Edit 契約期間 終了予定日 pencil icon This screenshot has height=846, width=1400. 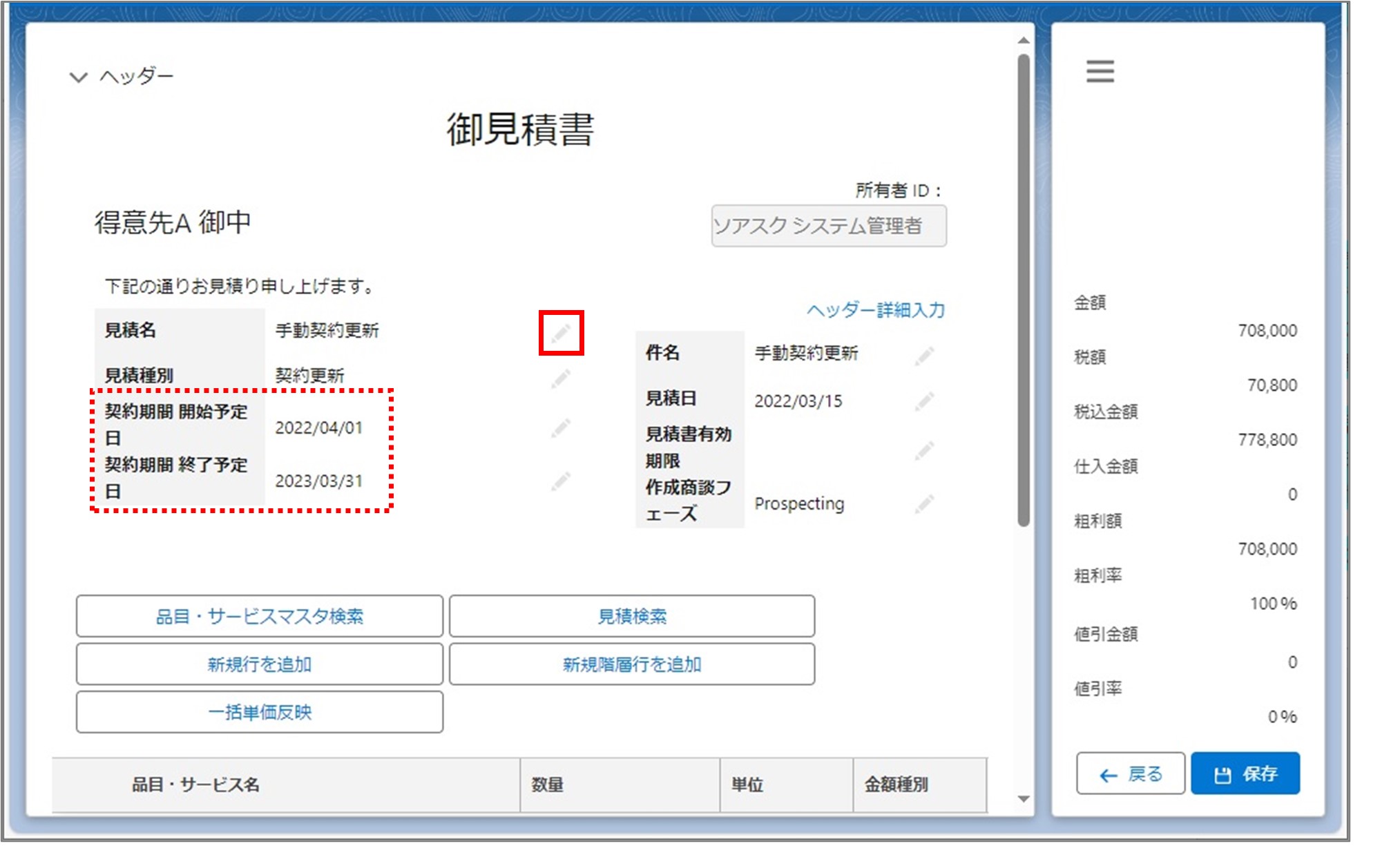pos(561,481)
